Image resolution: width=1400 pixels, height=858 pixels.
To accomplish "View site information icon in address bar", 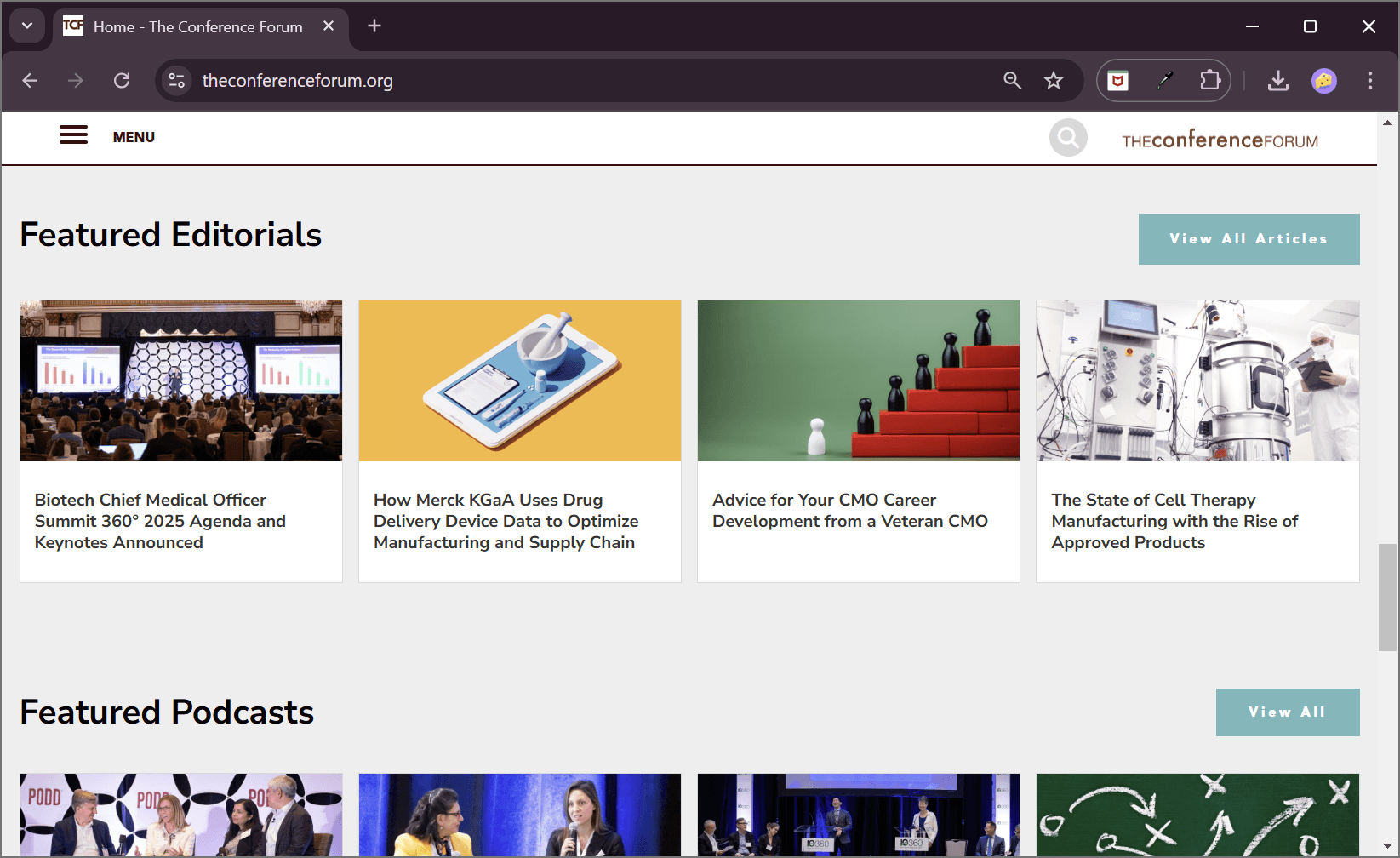I will click(x=176, y=81).
